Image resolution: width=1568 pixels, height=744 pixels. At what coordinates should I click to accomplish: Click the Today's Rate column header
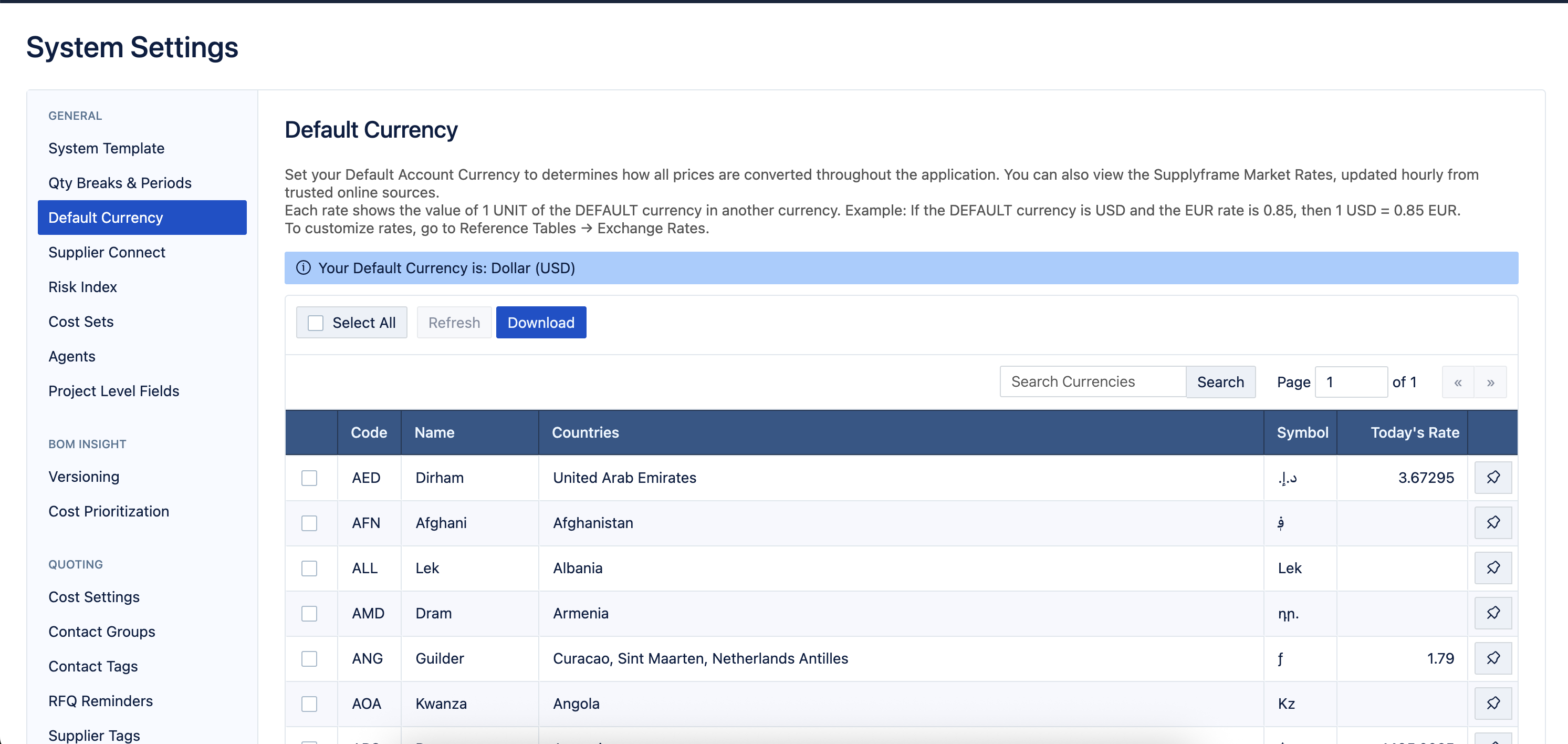click(x=1403, y=432)
